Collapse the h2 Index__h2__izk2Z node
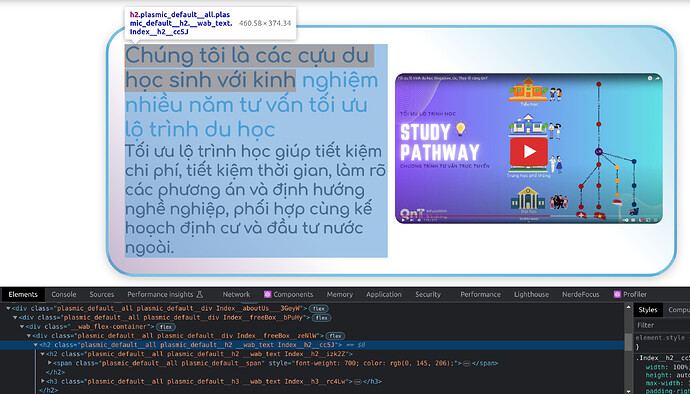This screenshot has width=690, height=394. pos(43,354)
